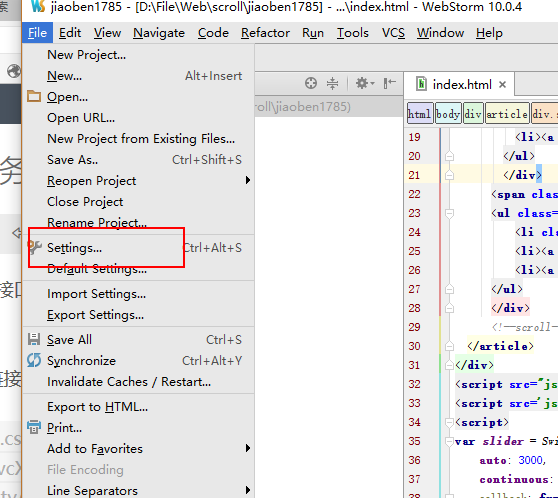Select Close Project menu item
This screenshot has width=558, height=498.
[138, 202]
